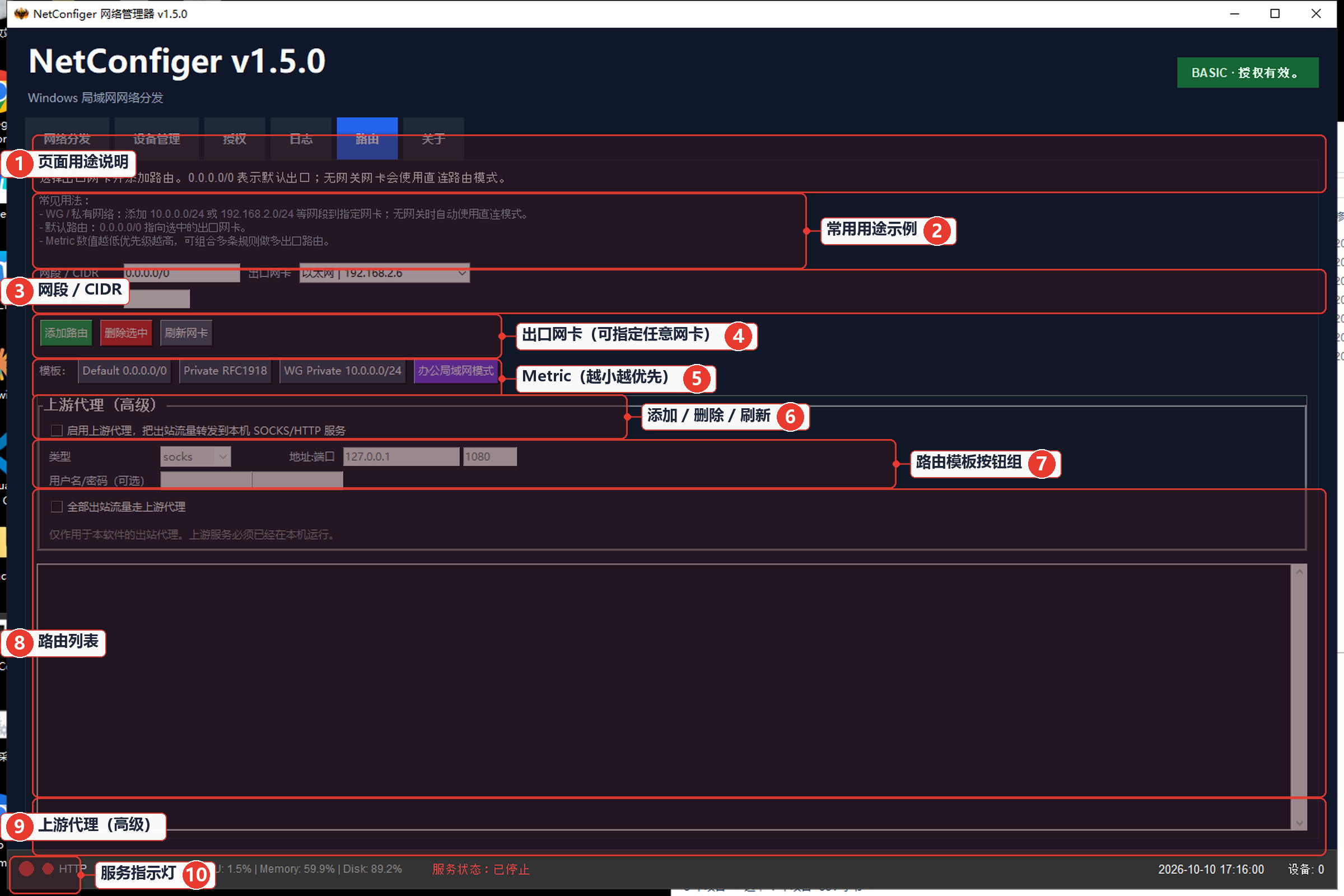Click the HTTP label in status bar
The width and height of the screenshot is (1344, 896).
pos(73,869)
